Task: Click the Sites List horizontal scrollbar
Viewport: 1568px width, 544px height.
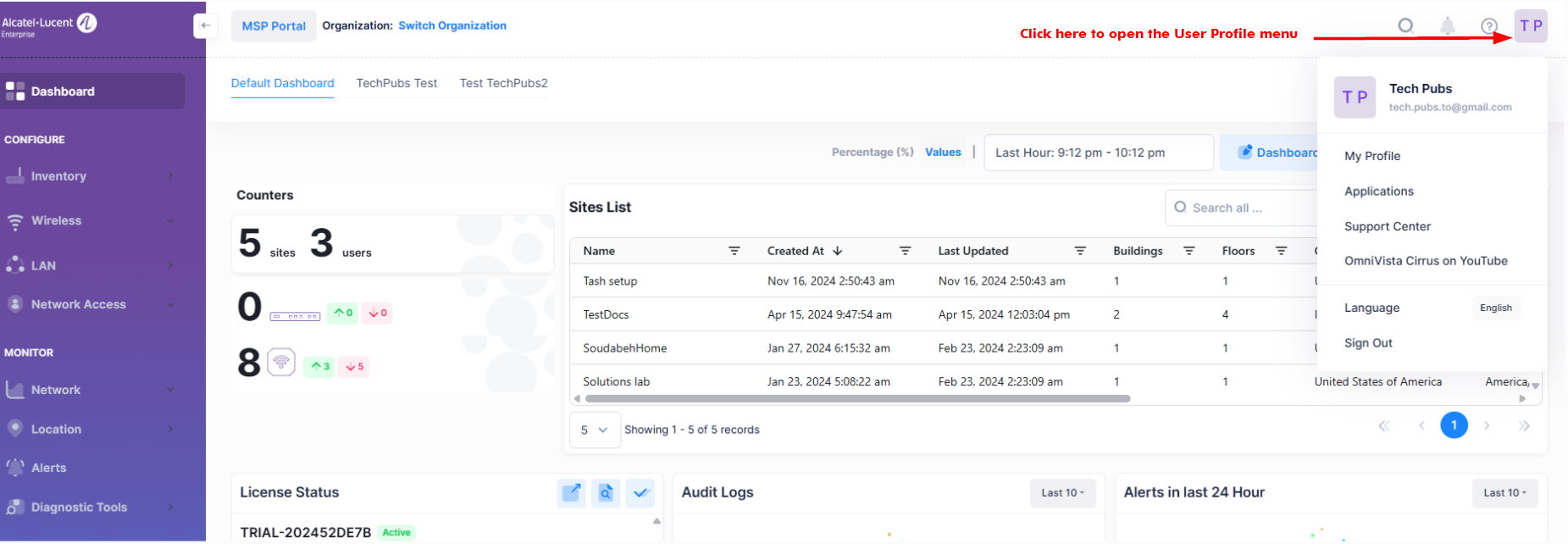Action: click(857, 398)
